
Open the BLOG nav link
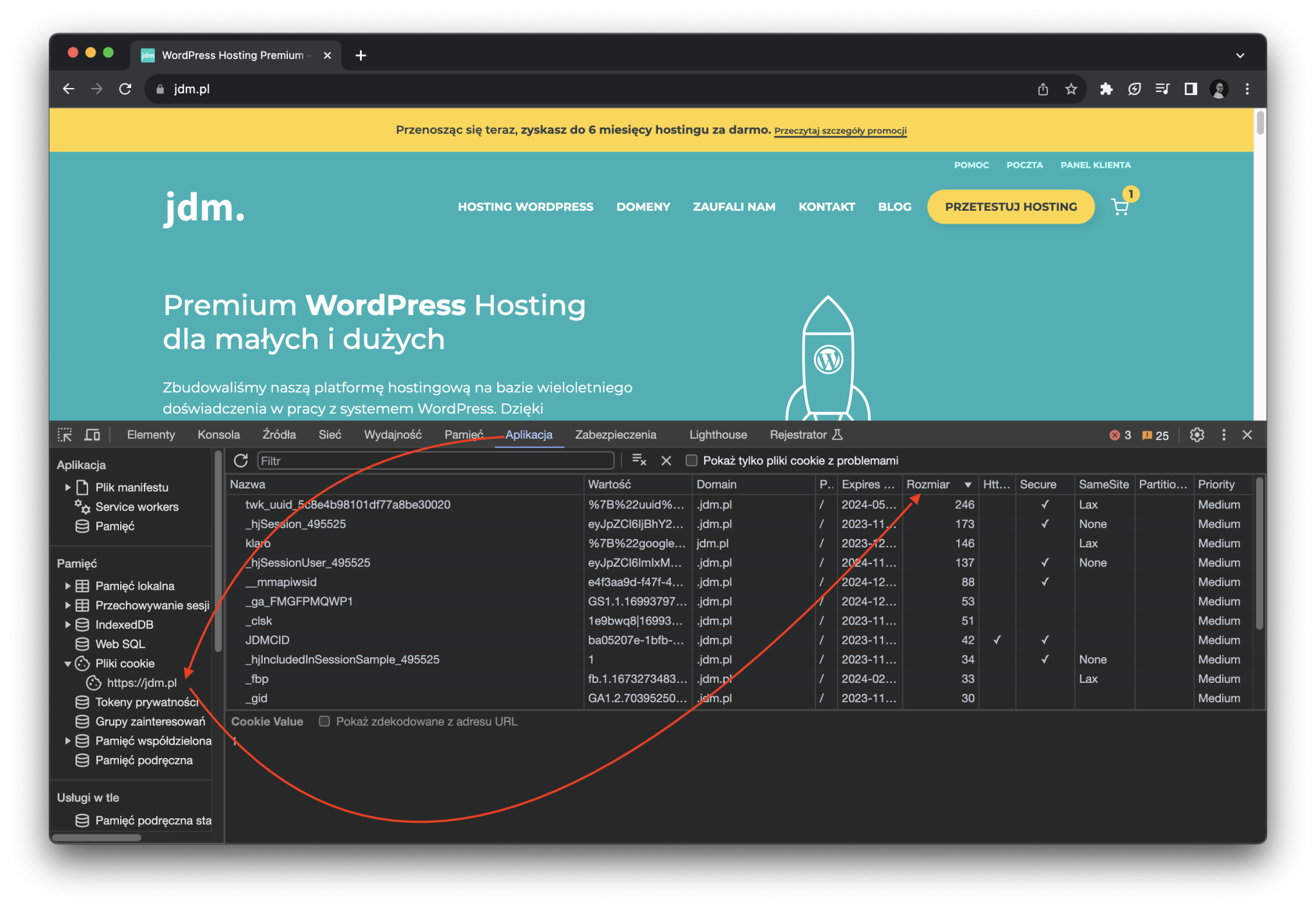coord(895,207)
